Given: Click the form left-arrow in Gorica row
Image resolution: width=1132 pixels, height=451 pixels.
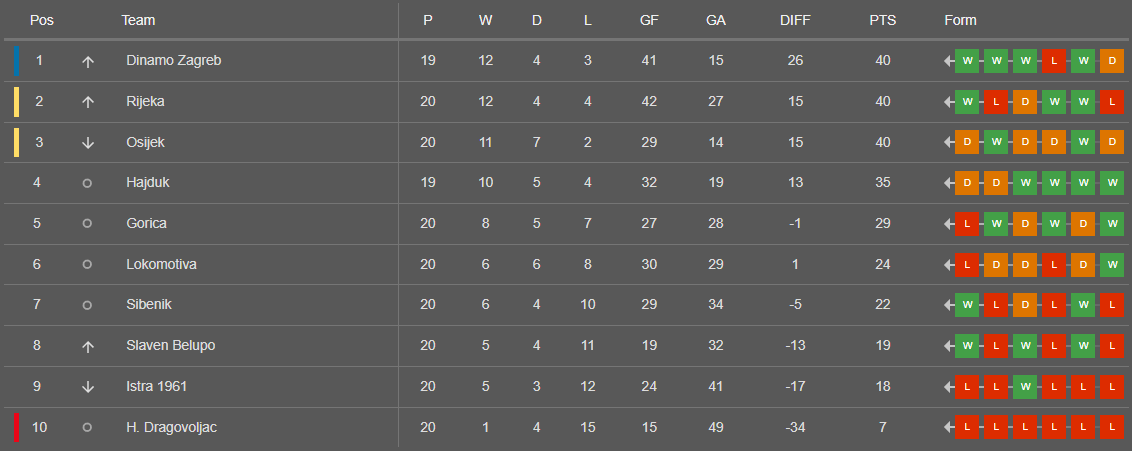Looking at the screenshot, I should [948, 224].
